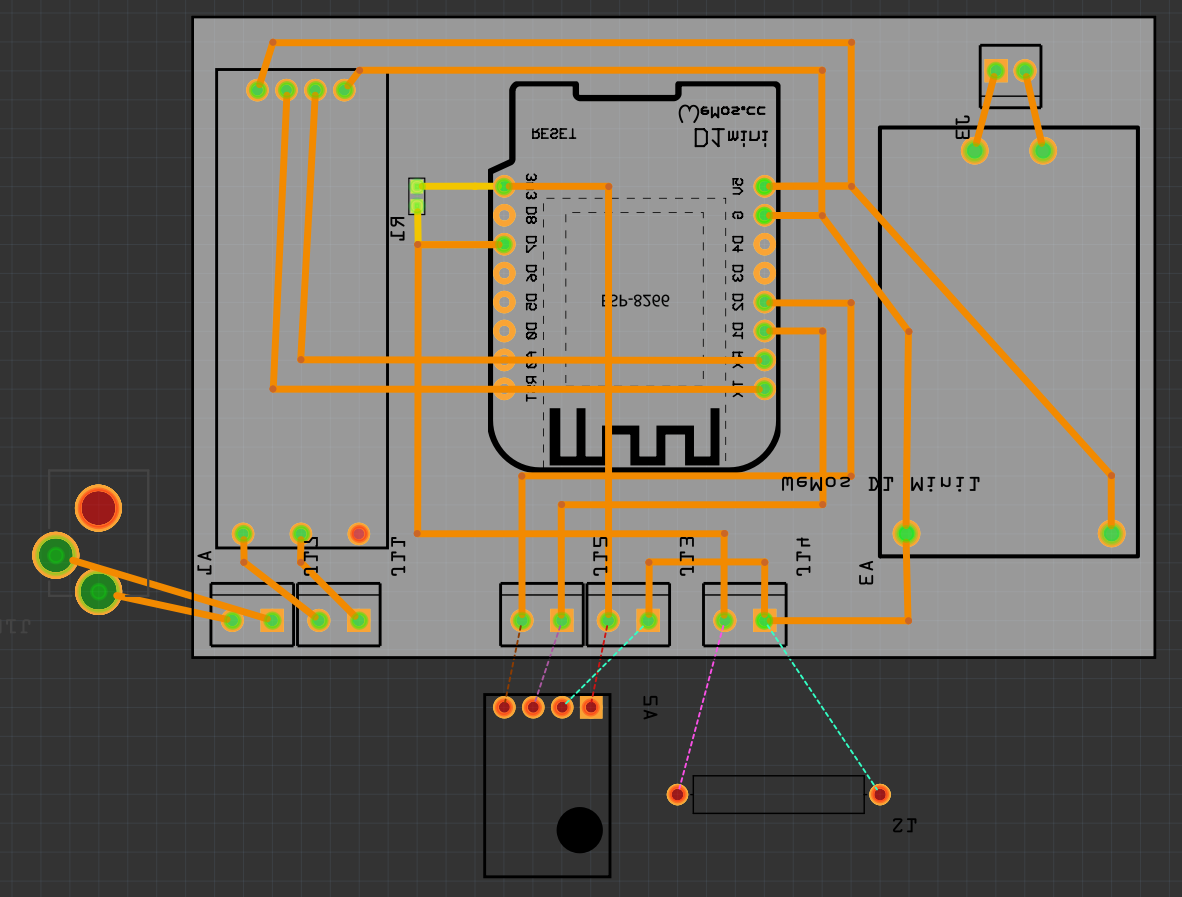Click the leftmost dark green off-board pad
Image resolution: width=1182 pixels, height=897 pixels.
(56, 555)
